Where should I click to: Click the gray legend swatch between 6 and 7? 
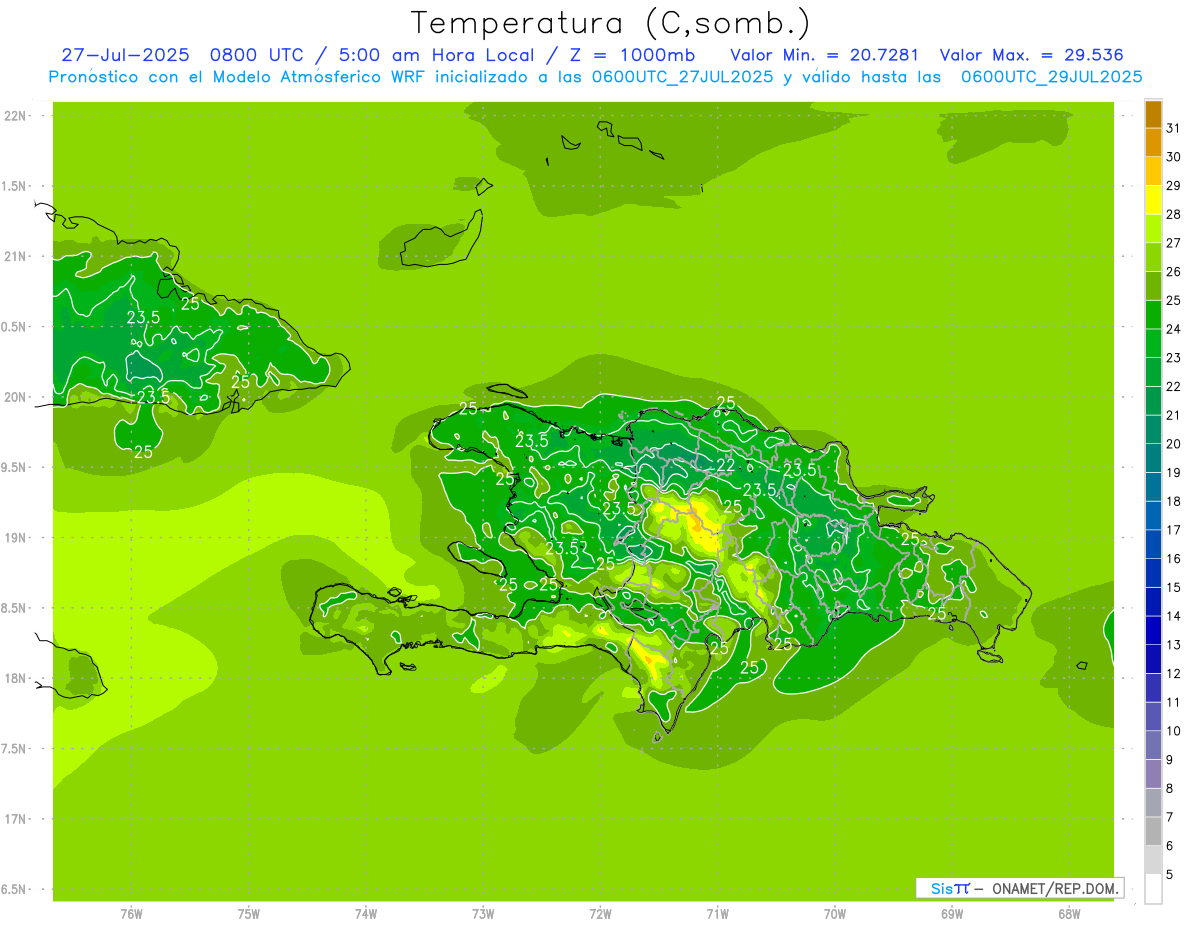[1153, 832]
